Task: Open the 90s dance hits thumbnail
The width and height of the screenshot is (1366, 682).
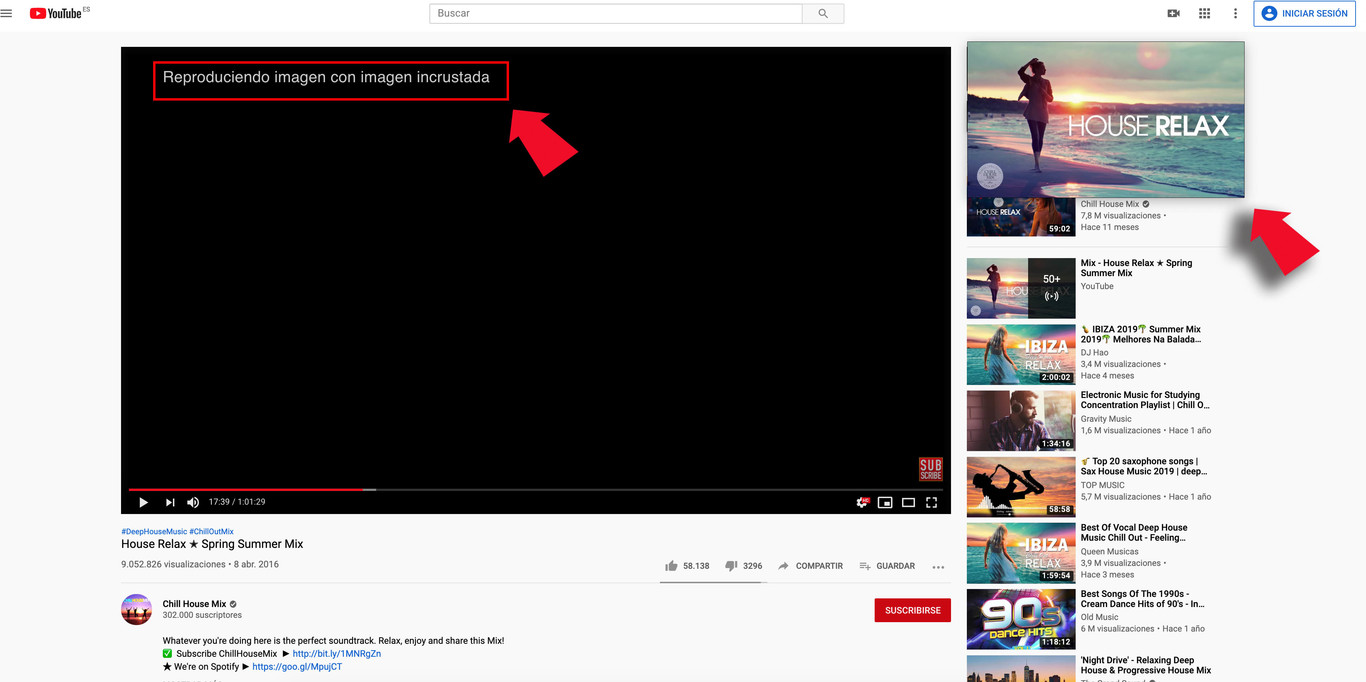Action: [1021, 618]
